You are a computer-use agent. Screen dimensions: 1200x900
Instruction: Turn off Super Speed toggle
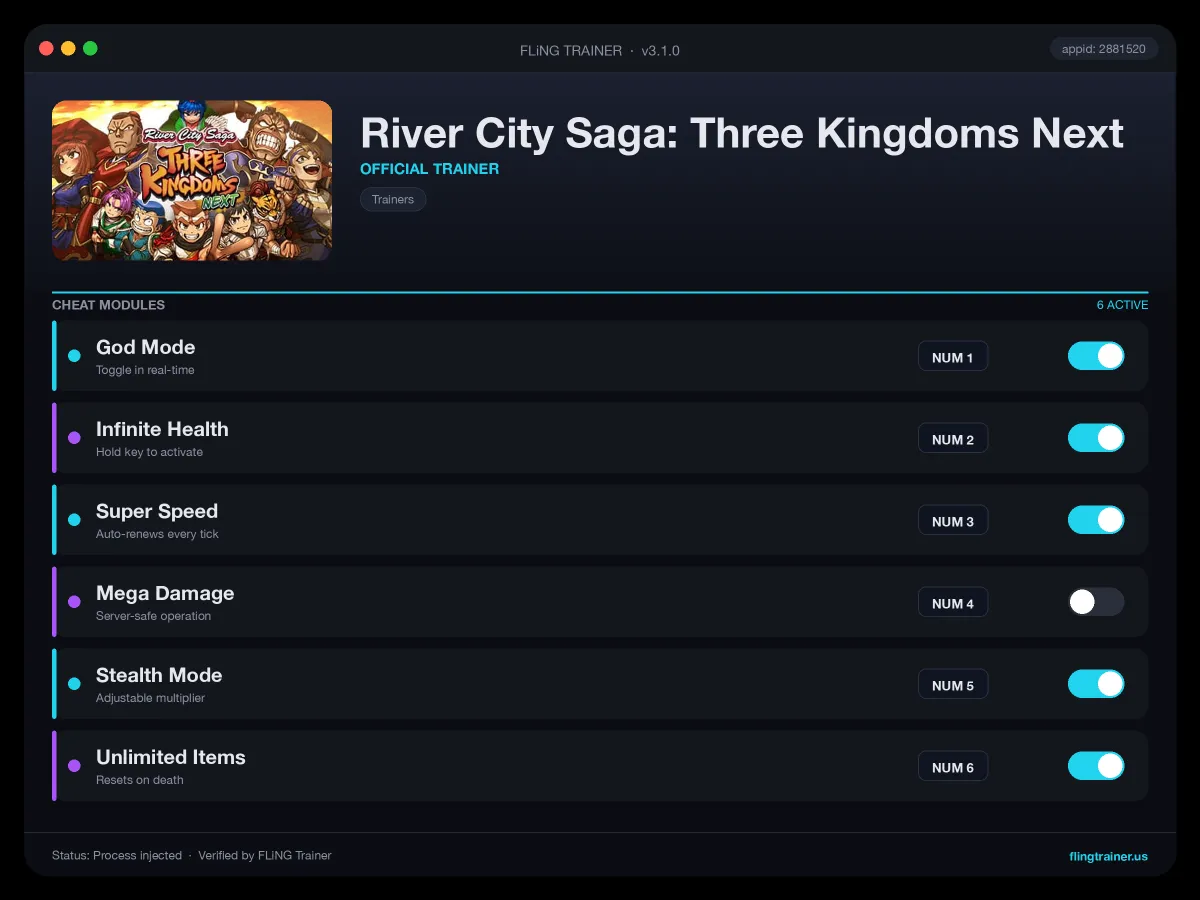coord(1096,520)
